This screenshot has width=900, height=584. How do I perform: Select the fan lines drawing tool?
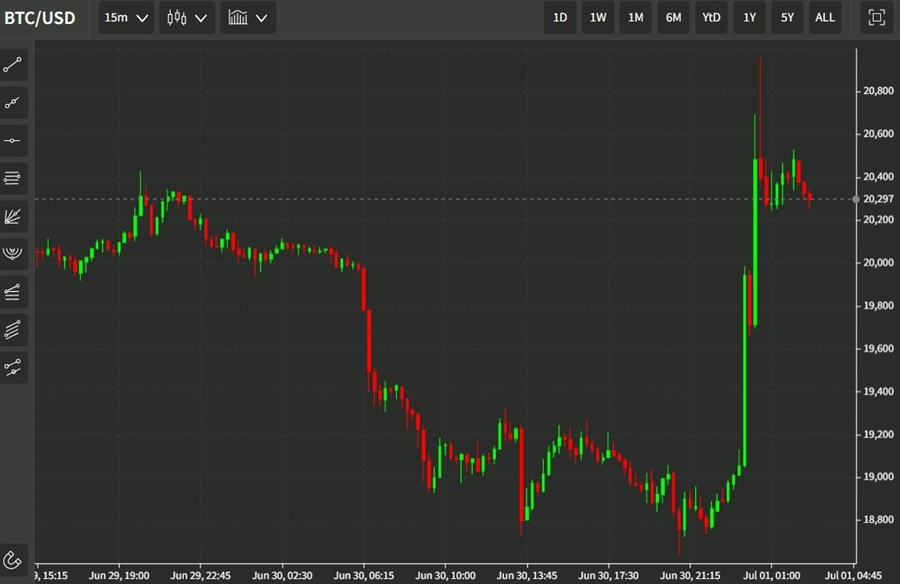pyautogui.click(x=13, y=216)
